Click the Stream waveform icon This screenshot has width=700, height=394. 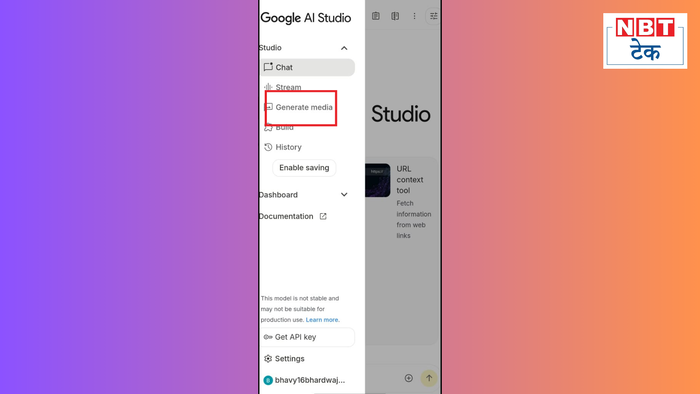tap(268, 87)
